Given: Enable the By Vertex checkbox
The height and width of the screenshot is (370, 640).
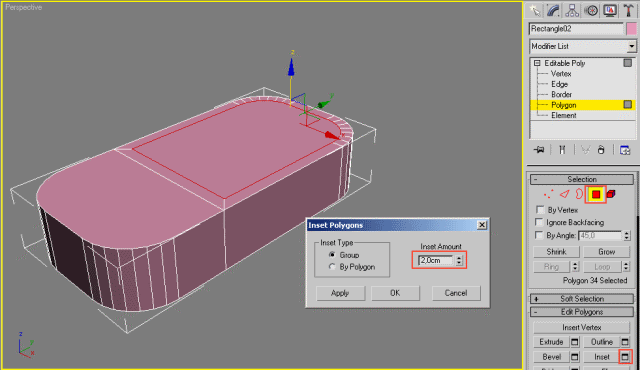Looking at the screenshot, I should click(540, 210).
